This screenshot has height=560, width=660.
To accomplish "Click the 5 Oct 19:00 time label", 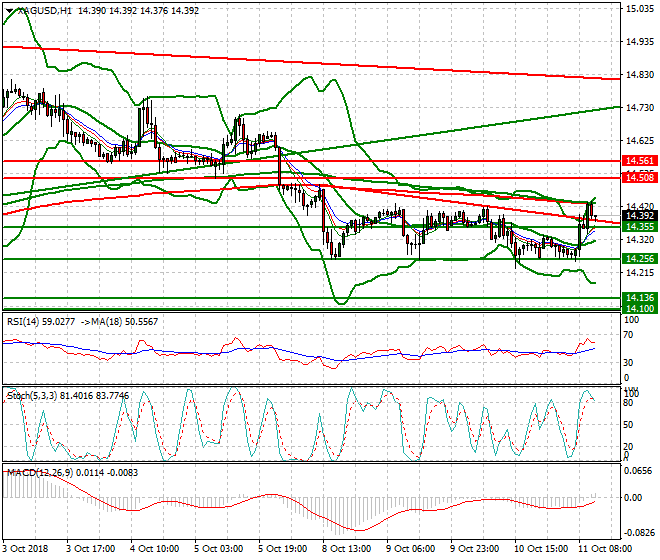I will coord(281,549).
